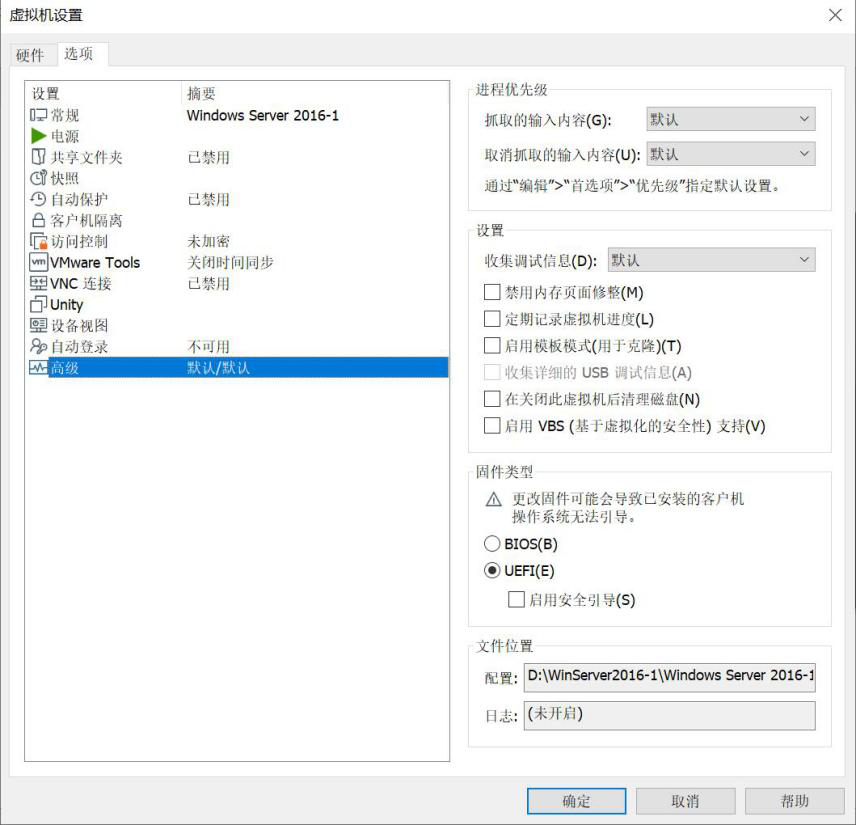Viewport: 856px width, 825px height.
Task: Select the UEFI(E) firmware radio button
Action: 492,571
